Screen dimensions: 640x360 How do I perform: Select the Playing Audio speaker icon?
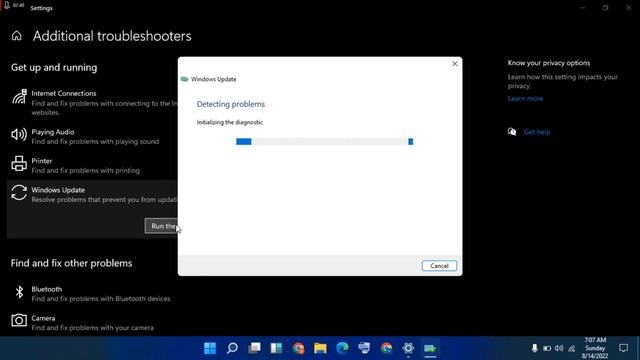click(19, 134)
